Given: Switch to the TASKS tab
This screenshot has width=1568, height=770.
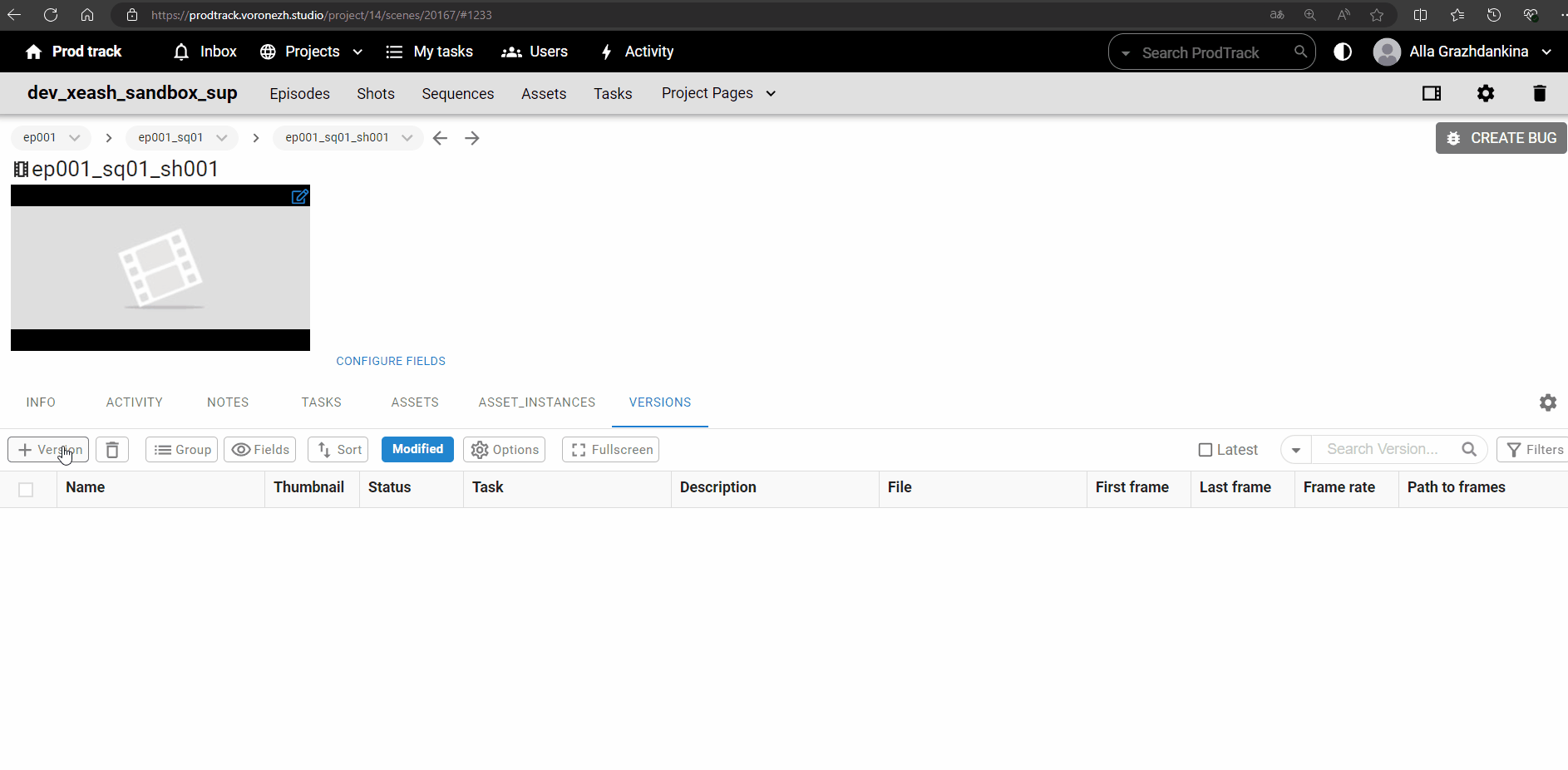Looking at the screenshot, I should point(321,402).
